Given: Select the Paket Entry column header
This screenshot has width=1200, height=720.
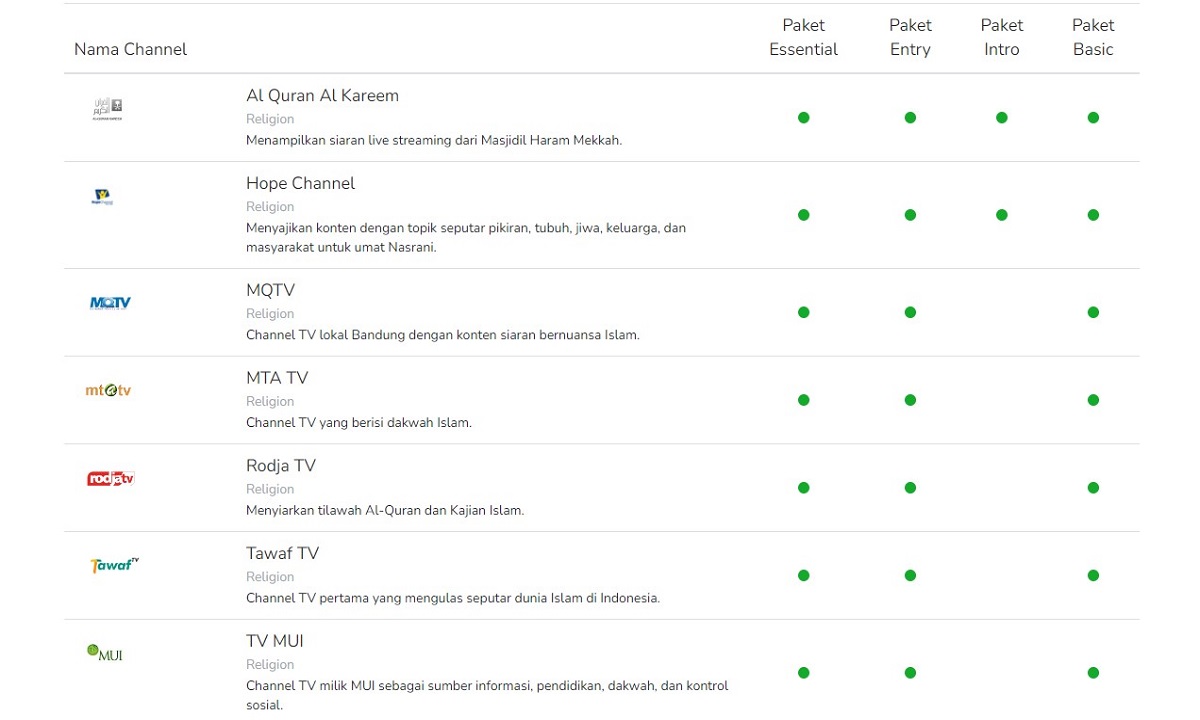Looking at the screenshot, I should 910,37.
